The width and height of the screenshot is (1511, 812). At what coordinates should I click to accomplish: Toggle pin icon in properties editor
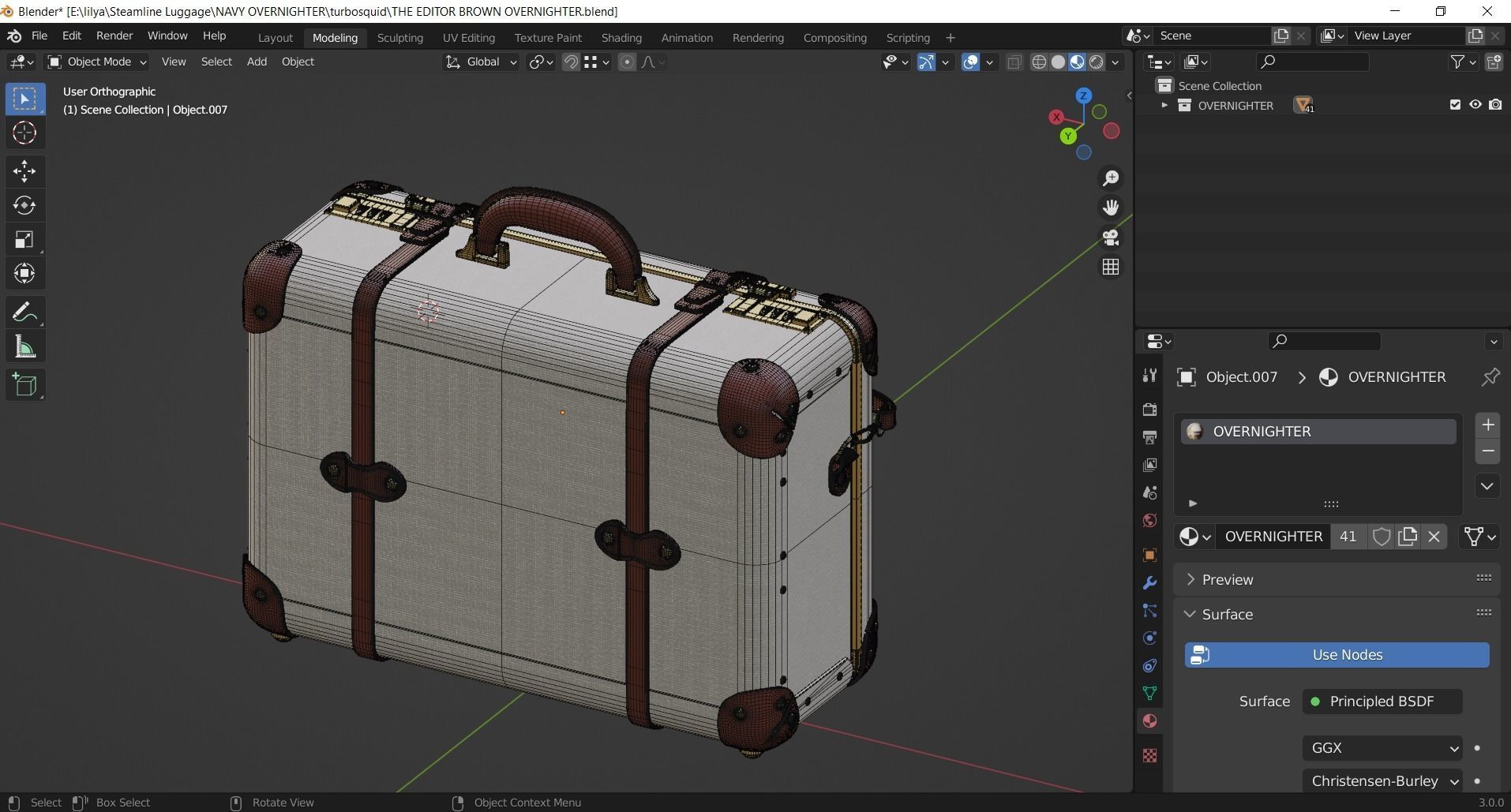1490,377
